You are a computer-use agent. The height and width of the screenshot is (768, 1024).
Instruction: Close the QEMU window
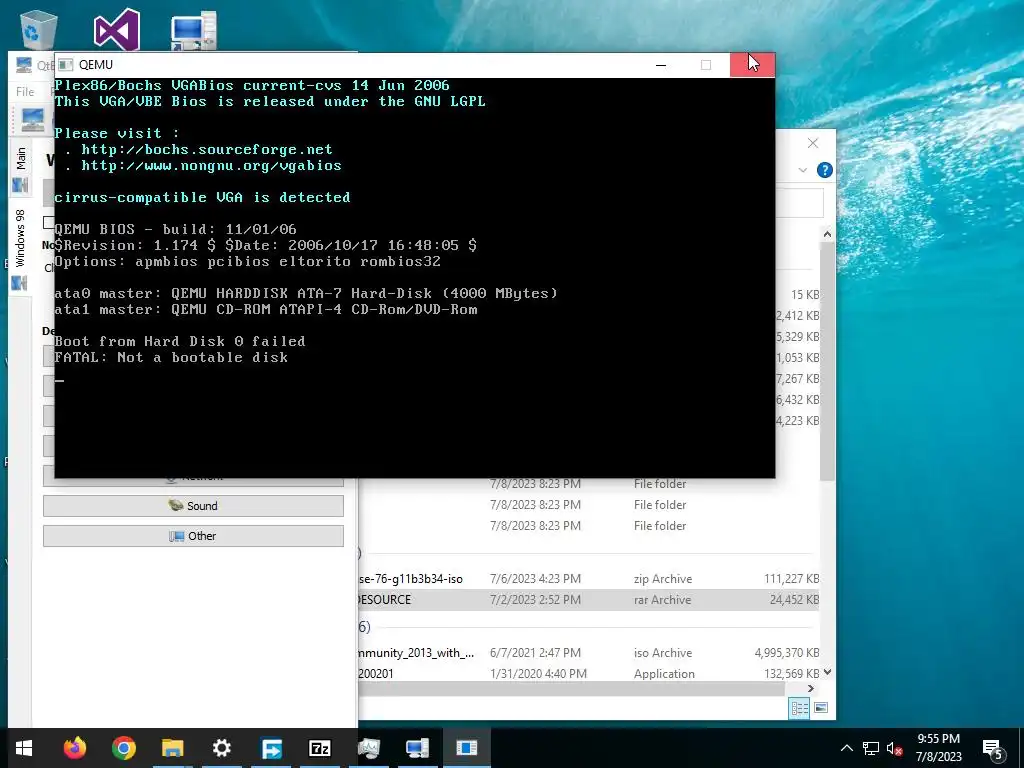click(752, 65)
